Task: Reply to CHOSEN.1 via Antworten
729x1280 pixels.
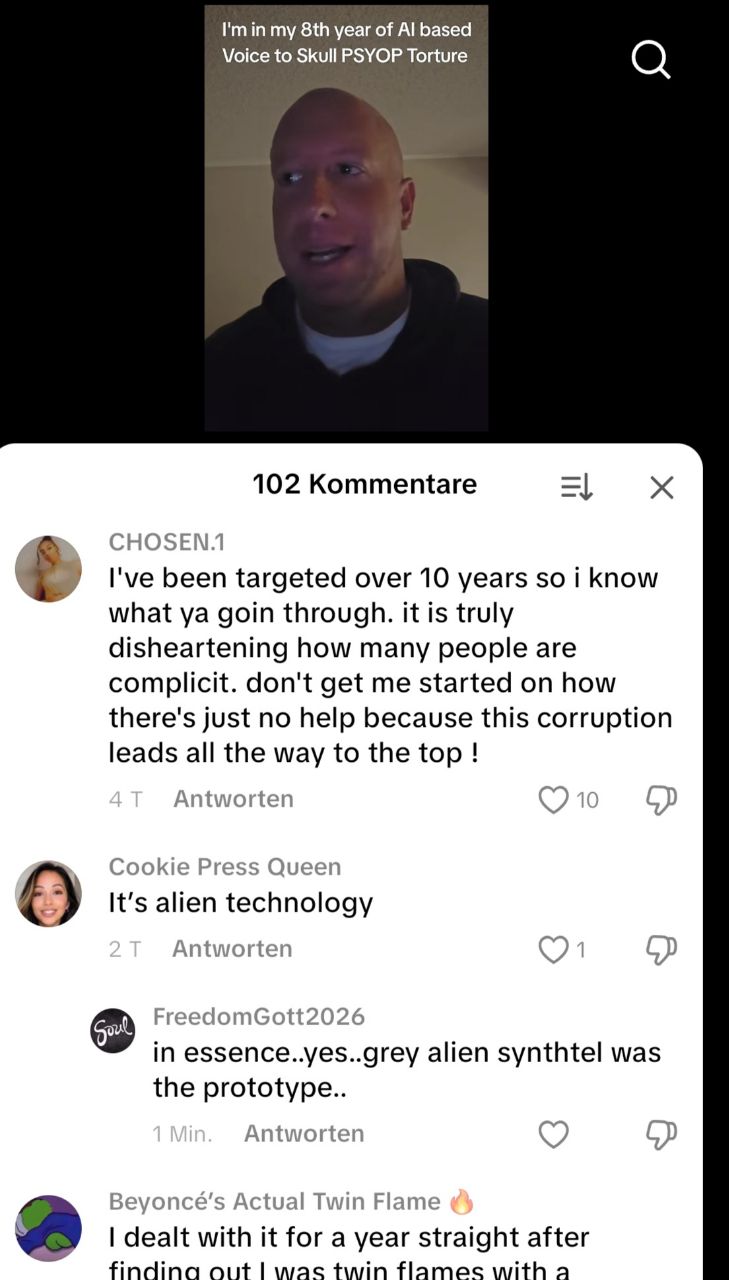Action: point(233,799)
